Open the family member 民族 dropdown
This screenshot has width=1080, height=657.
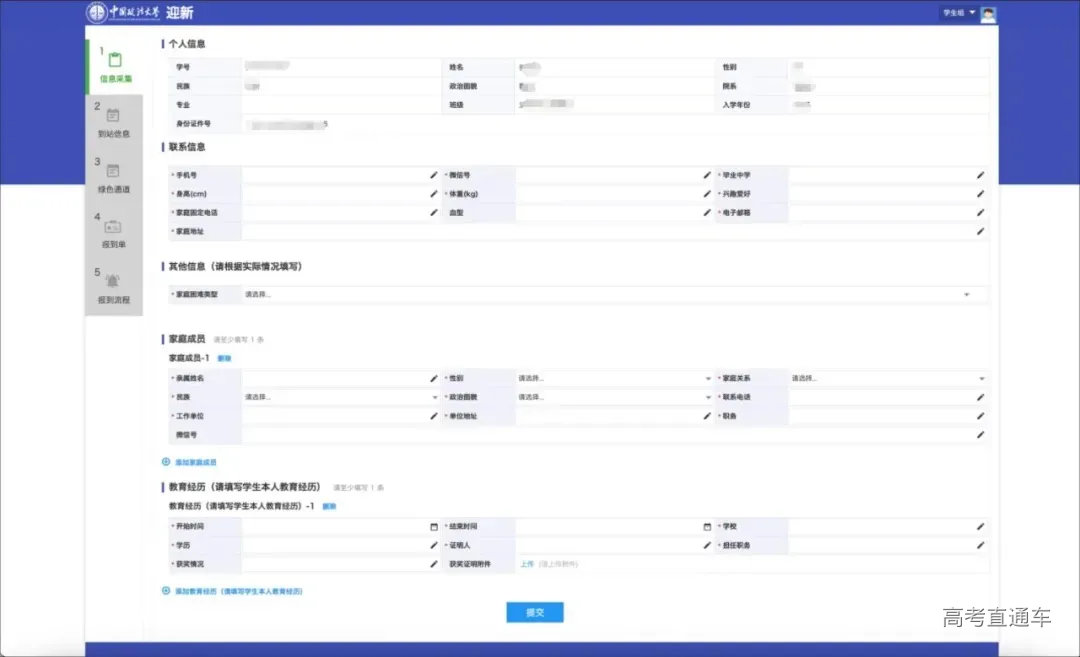coord(435,398)
